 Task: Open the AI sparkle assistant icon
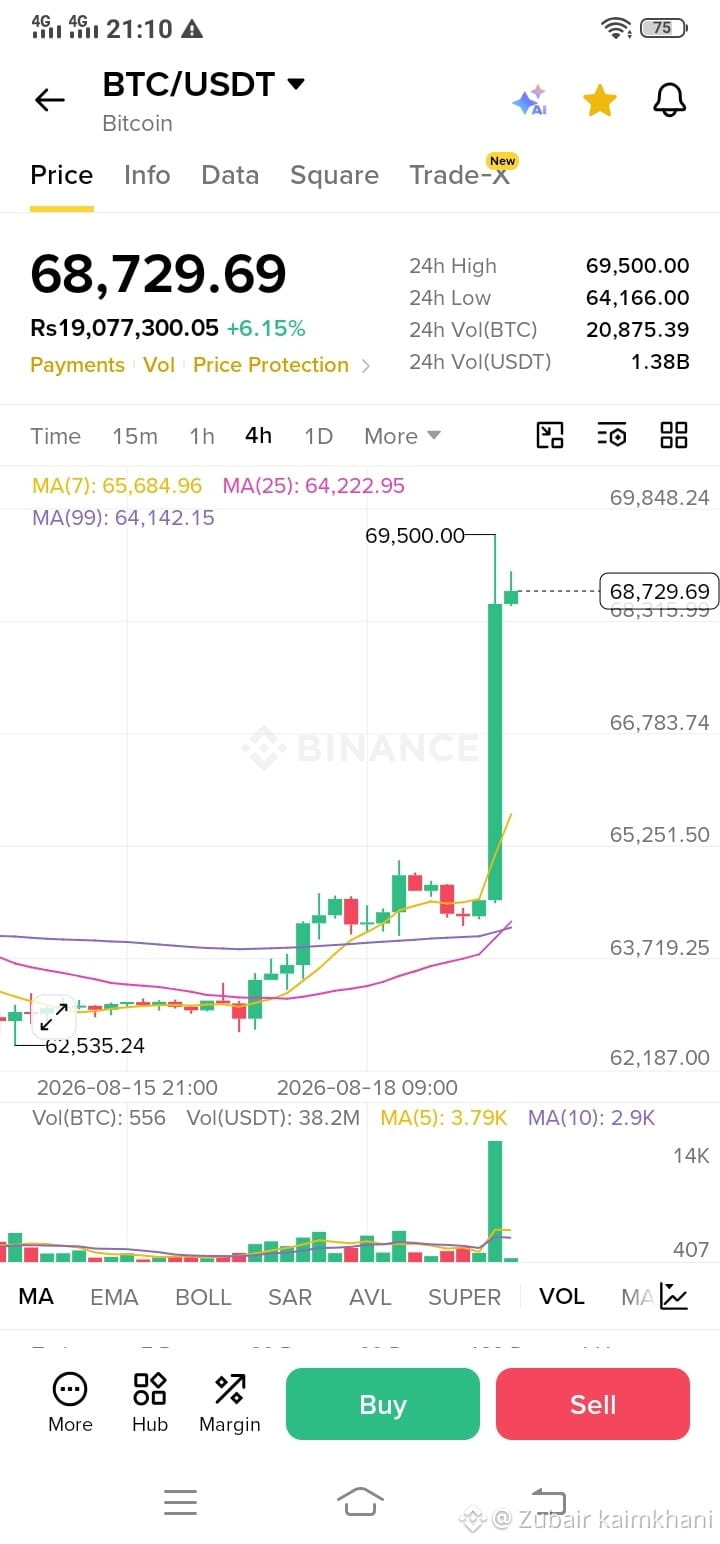pyautogui.click(x=530, y=100)
